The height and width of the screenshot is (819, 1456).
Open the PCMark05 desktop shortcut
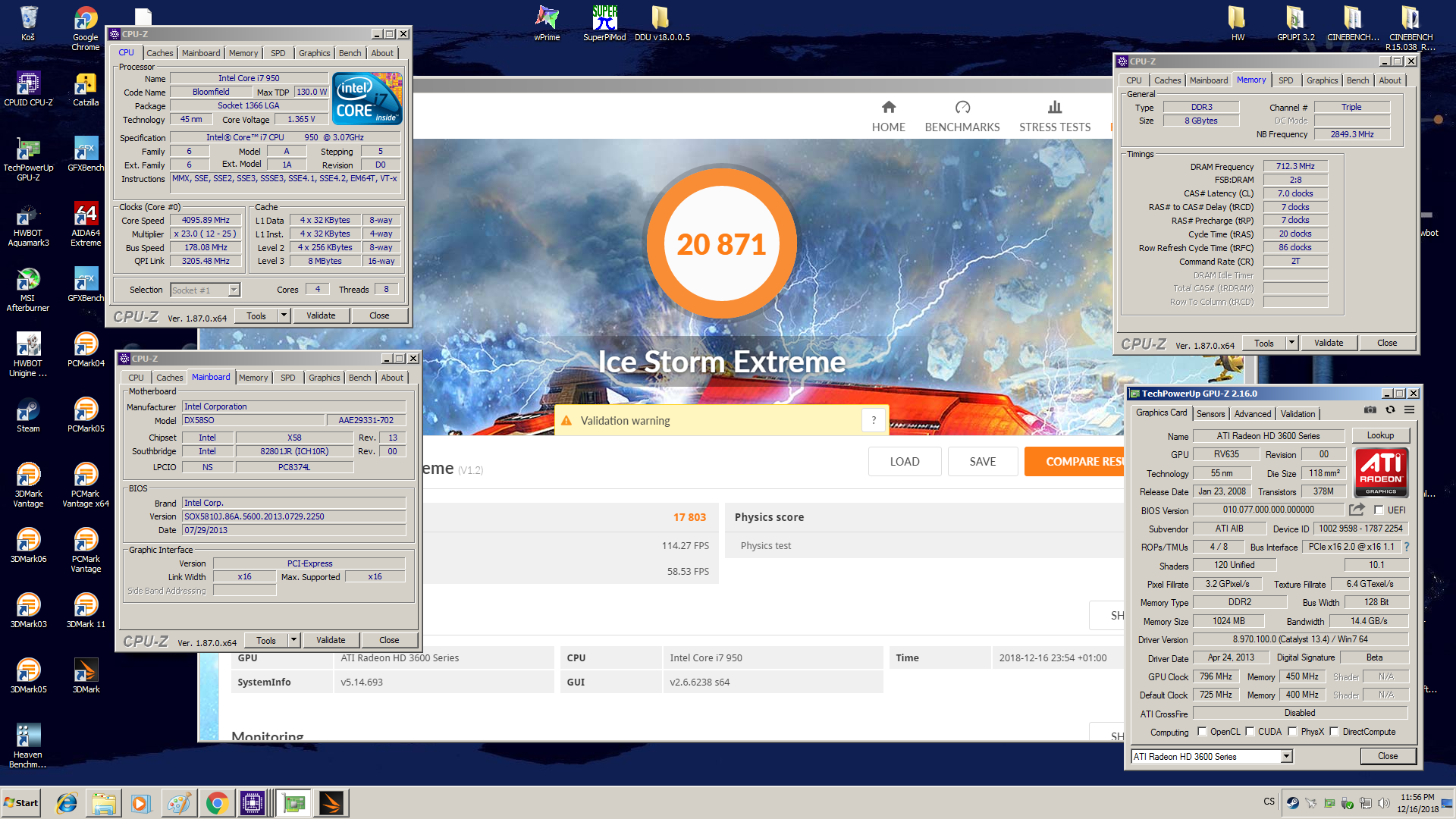[86, 415]
